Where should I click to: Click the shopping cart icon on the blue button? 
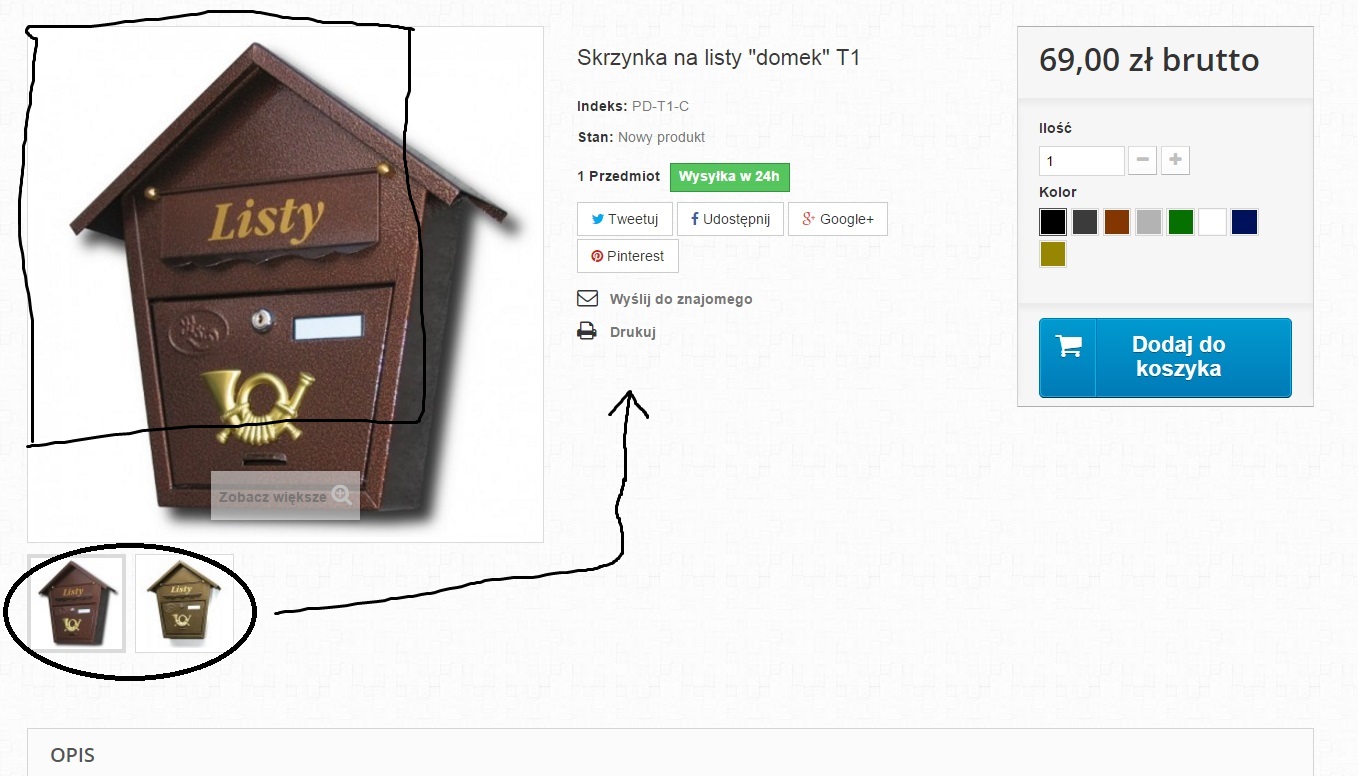(x=1068, y=347)
